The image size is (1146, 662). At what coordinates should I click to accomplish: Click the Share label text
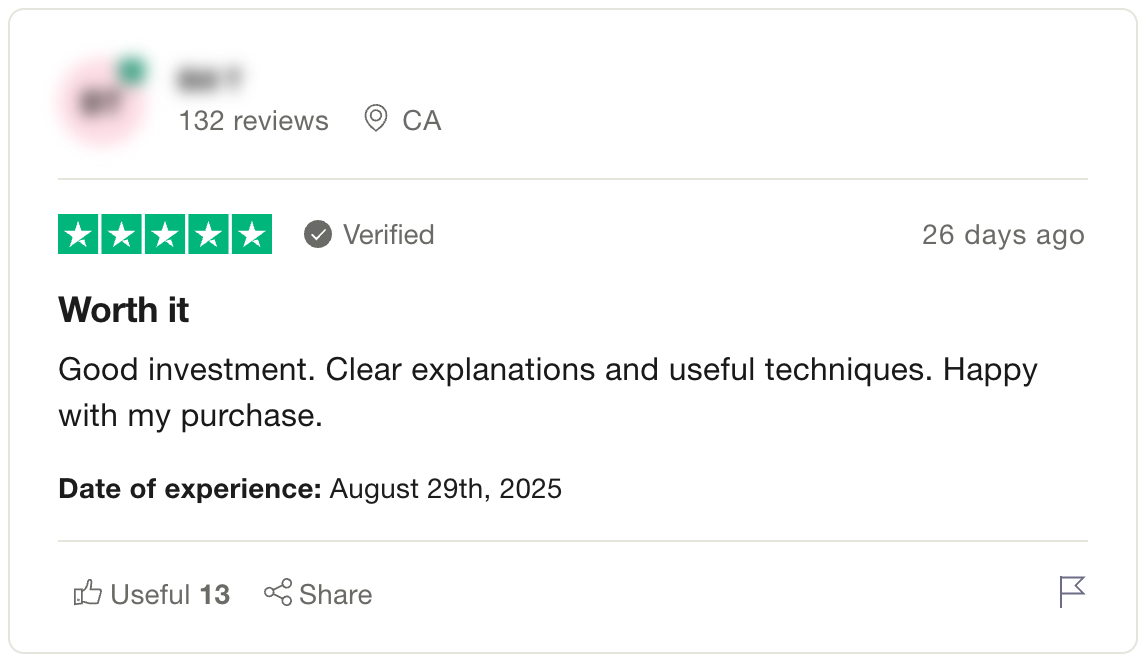[335, 593]
